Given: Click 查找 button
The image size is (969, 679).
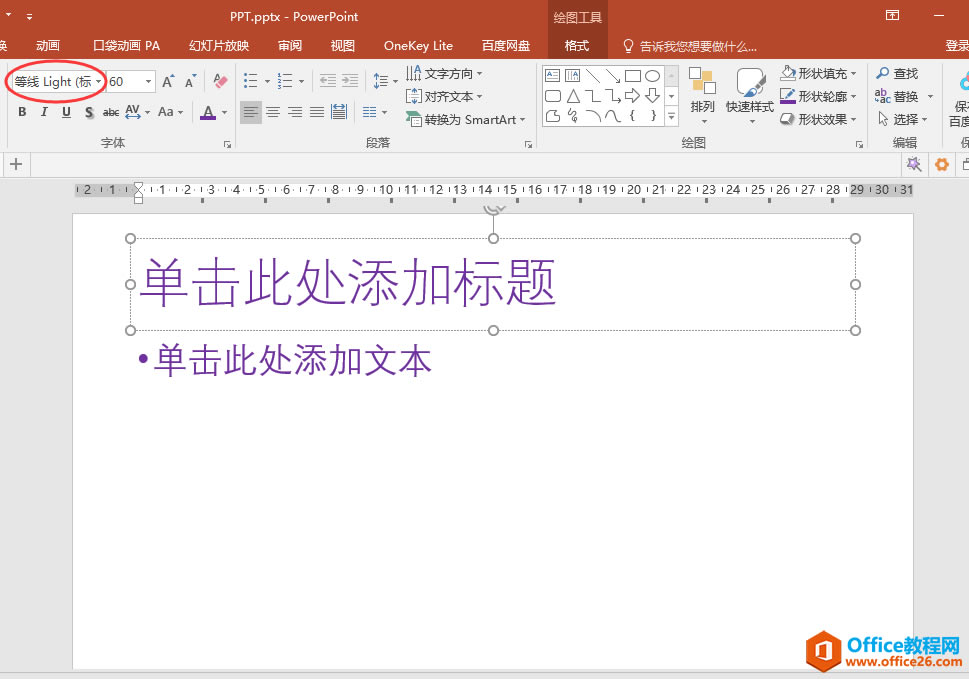Looking at the screenshot, I should [898, 74].
